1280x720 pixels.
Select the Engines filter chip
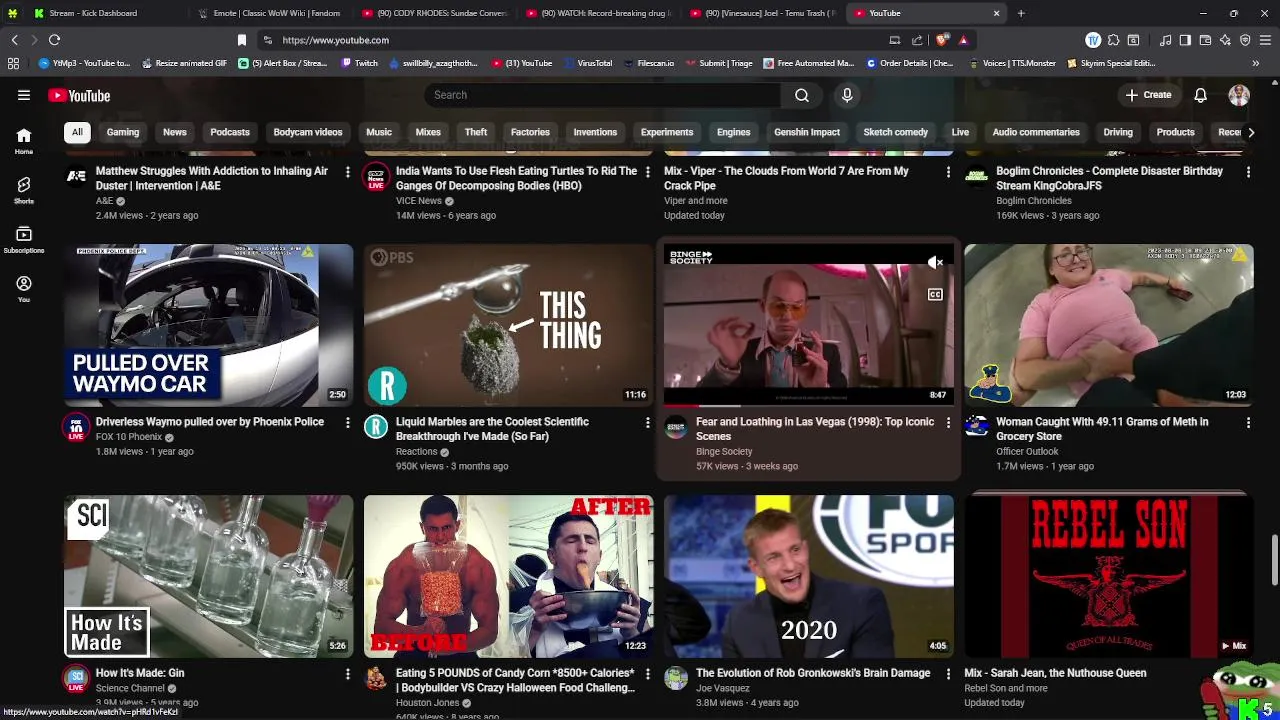pyautogui.click(x=733, y=132)
